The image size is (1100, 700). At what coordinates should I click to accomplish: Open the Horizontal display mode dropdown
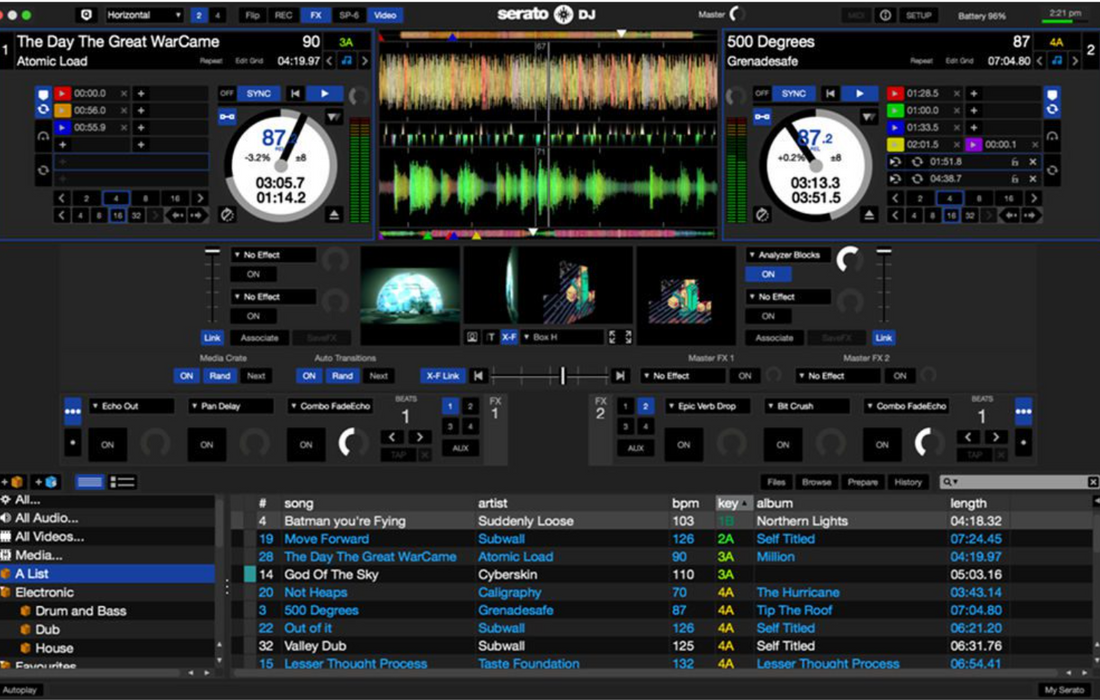point(145,15)
